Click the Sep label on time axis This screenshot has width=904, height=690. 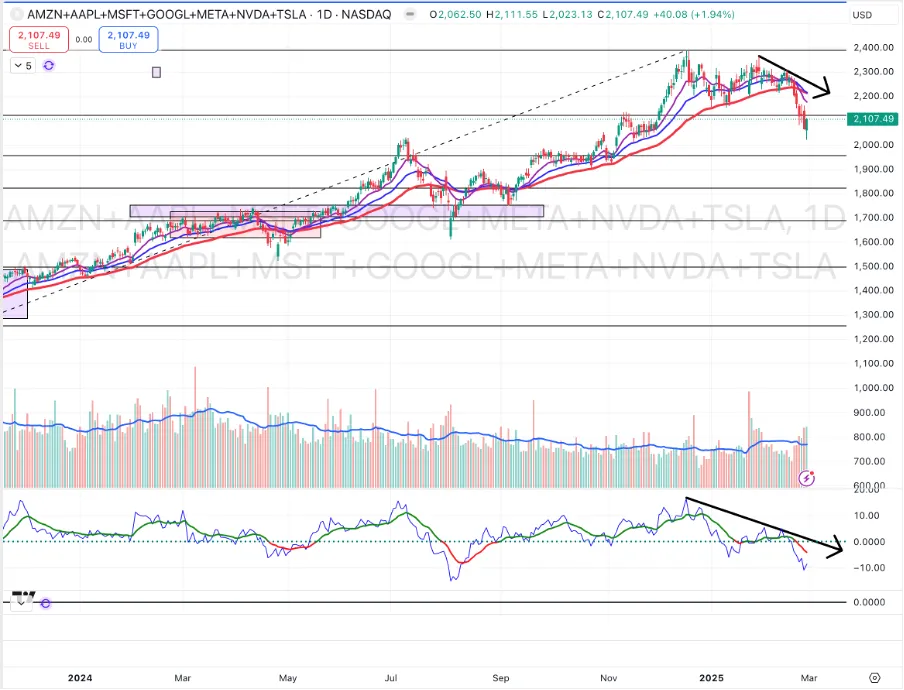pyautogui.click(x=500, y=678)
